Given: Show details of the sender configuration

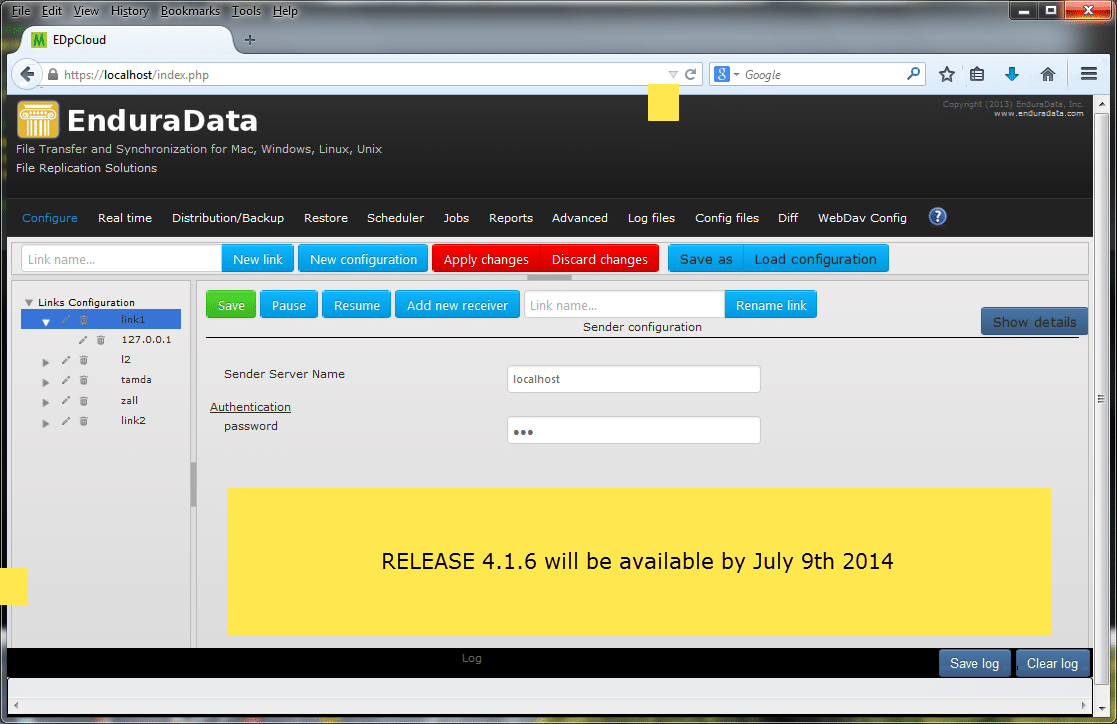Looking at the screenshot, I should click(1034, 321).
